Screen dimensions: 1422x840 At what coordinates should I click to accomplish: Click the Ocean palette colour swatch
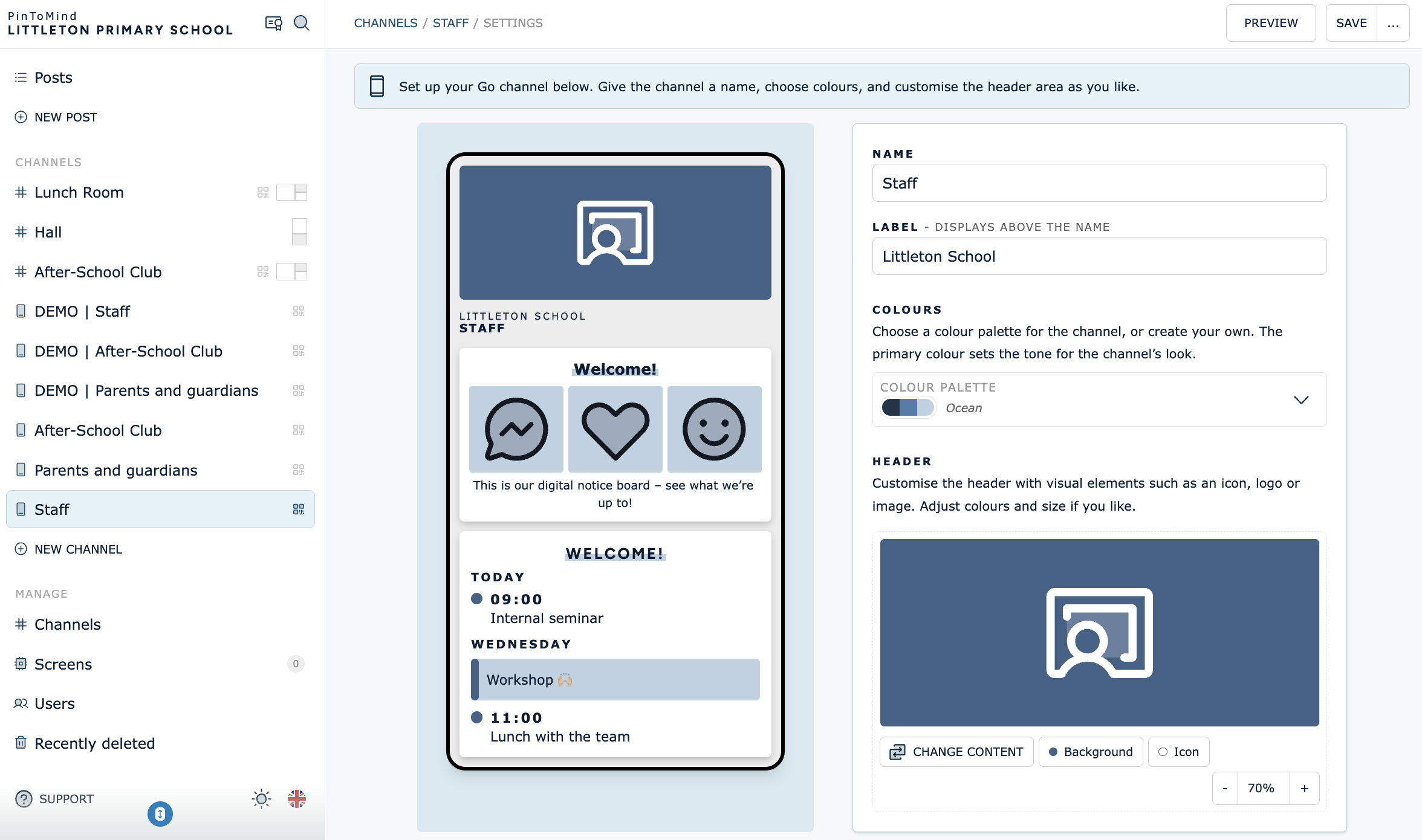(x=907, y=408)
